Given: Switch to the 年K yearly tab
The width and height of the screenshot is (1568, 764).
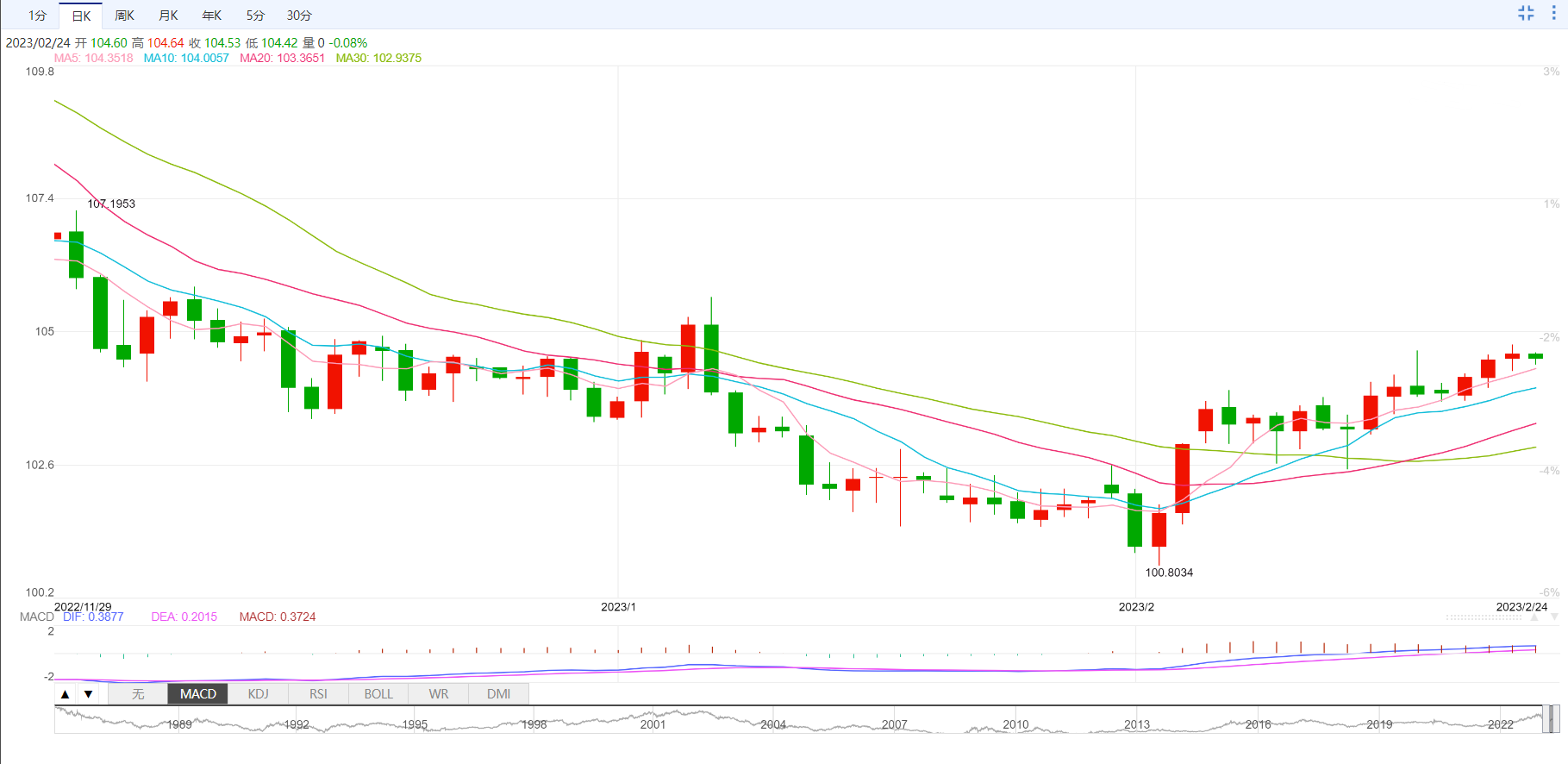Looking at the screenshot, I should (212, 16).
